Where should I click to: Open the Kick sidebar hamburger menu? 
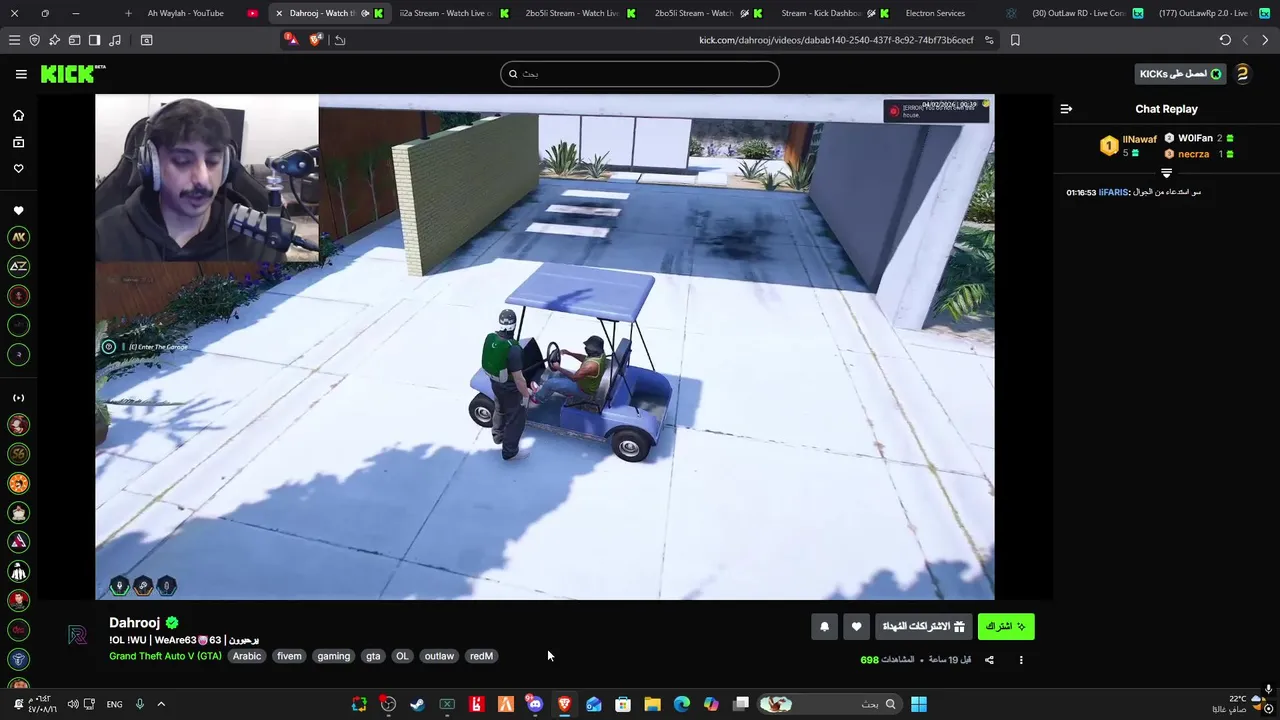coord(21,74)
